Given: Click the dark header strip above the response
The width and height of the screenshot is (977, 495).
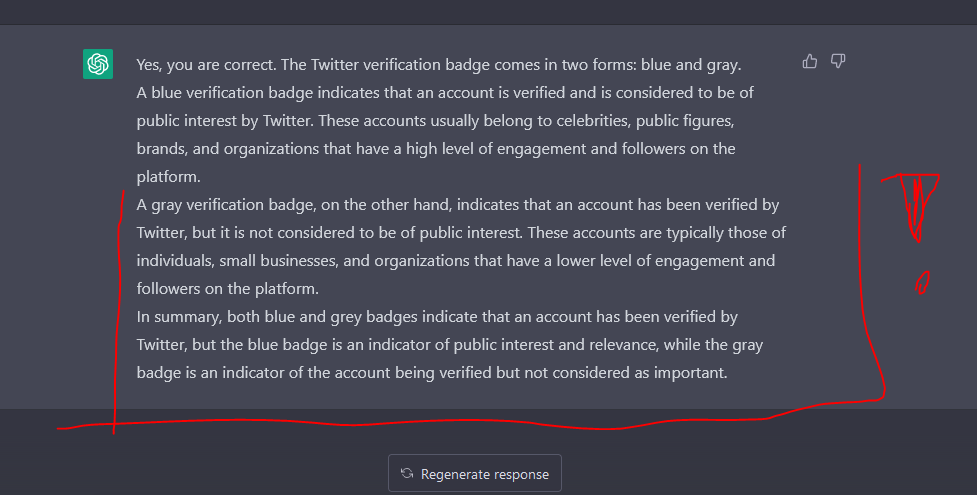Looking at the screenshot, I should pyautogui.click(x=488, y=12).
